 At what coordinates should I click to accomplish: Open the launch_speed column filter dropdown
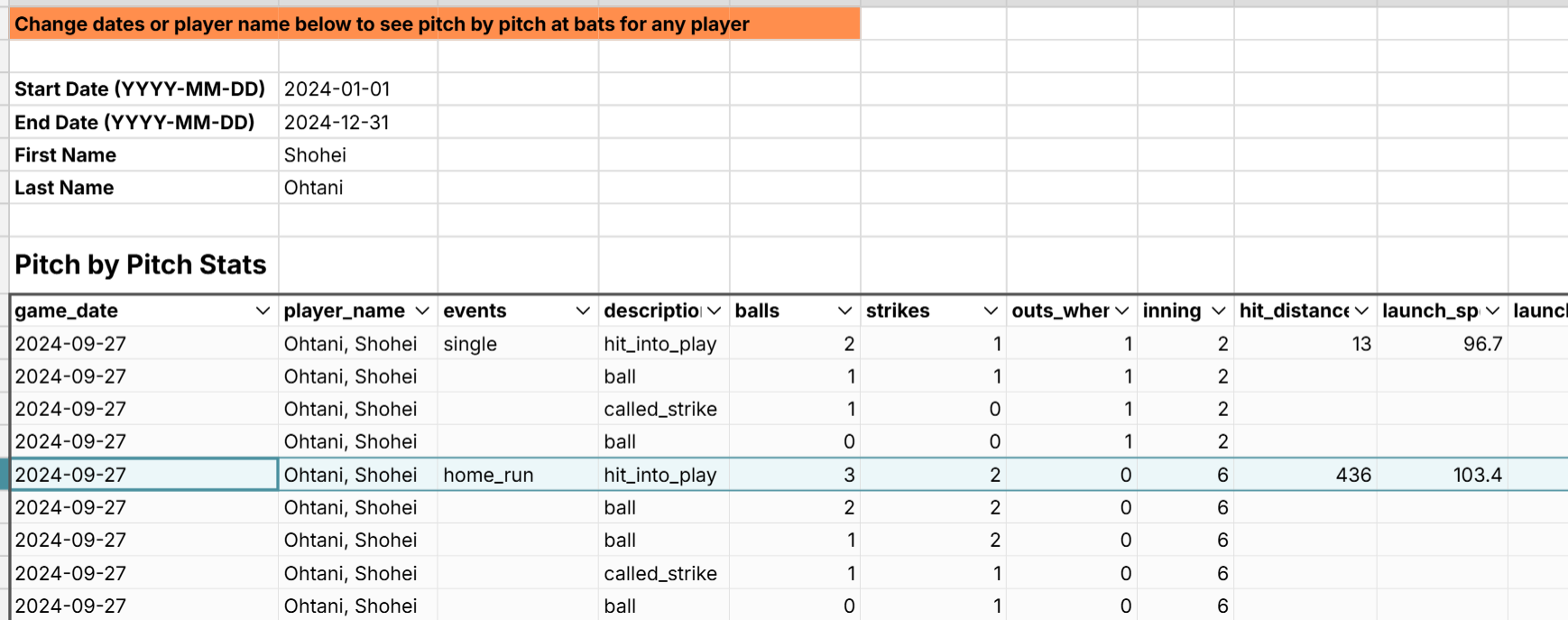(1493, 311)
